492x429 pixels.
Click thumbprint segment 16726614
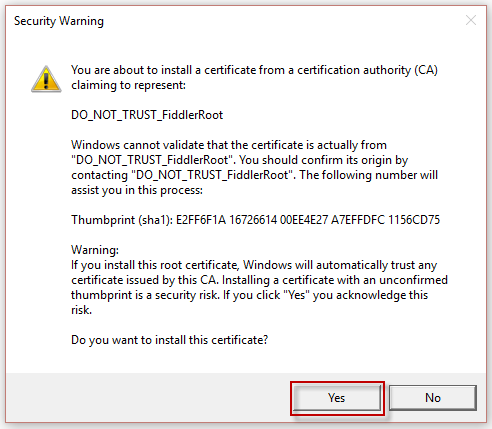(x=253, y=220)
